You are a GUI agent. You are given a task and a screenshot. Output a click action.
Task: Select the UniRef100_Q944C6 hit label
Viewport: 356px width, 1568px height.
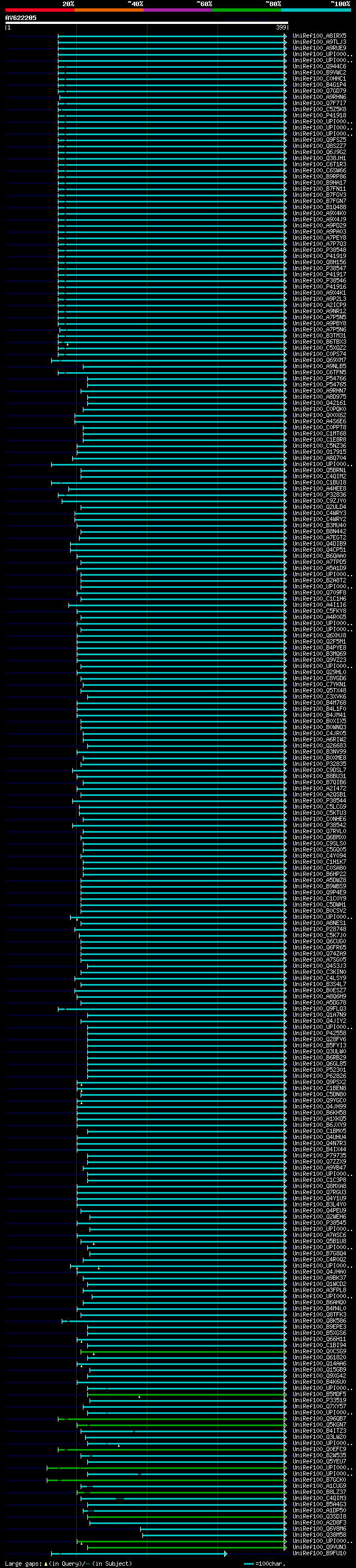[x=319, y=66]
